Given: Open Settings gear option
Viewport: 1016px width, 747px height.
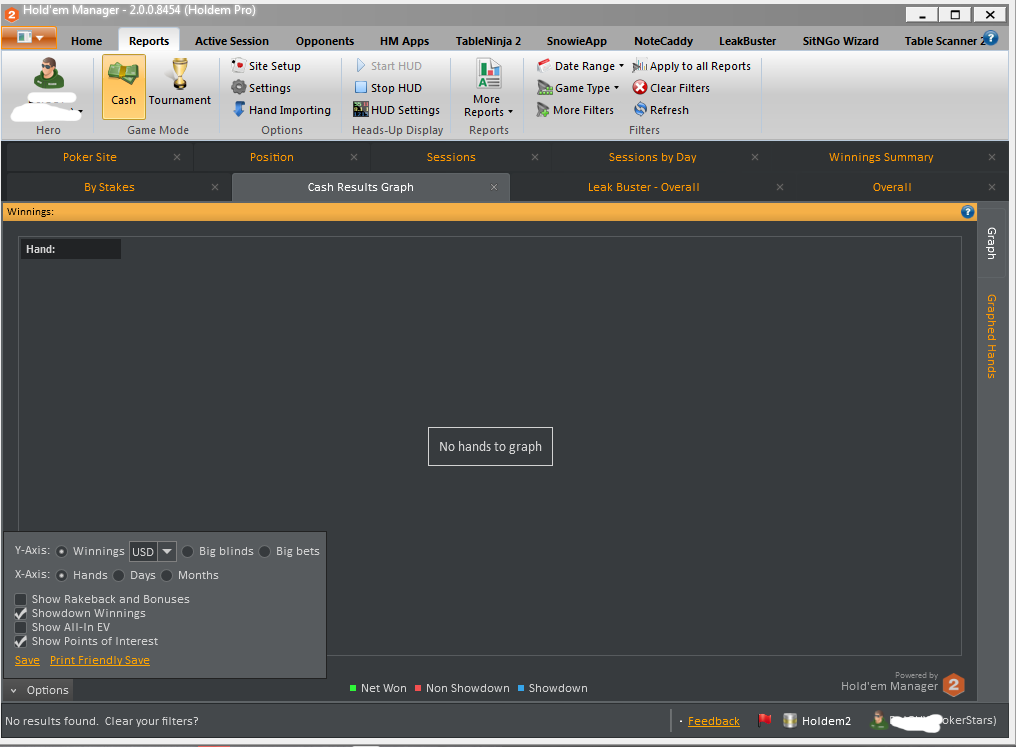Looking at the screenshot, I should tap(261, 87).
